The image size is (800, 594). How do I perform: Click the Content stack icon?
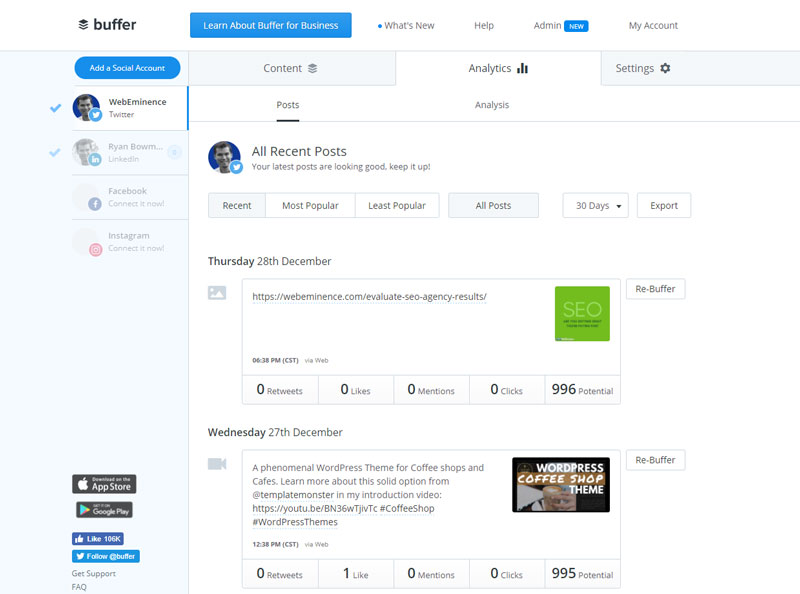point(312,68)
